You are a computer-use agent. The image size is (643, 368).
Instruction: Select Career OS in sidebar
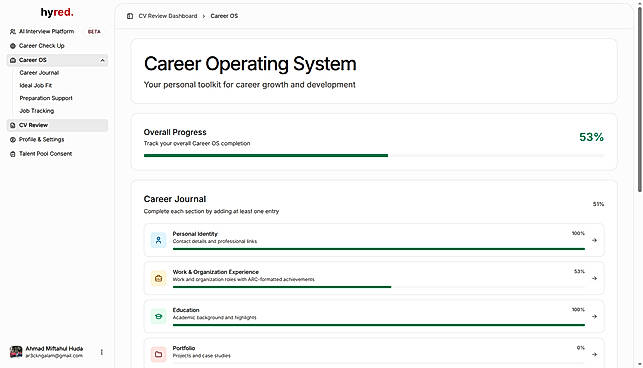[x=57, y=60]
